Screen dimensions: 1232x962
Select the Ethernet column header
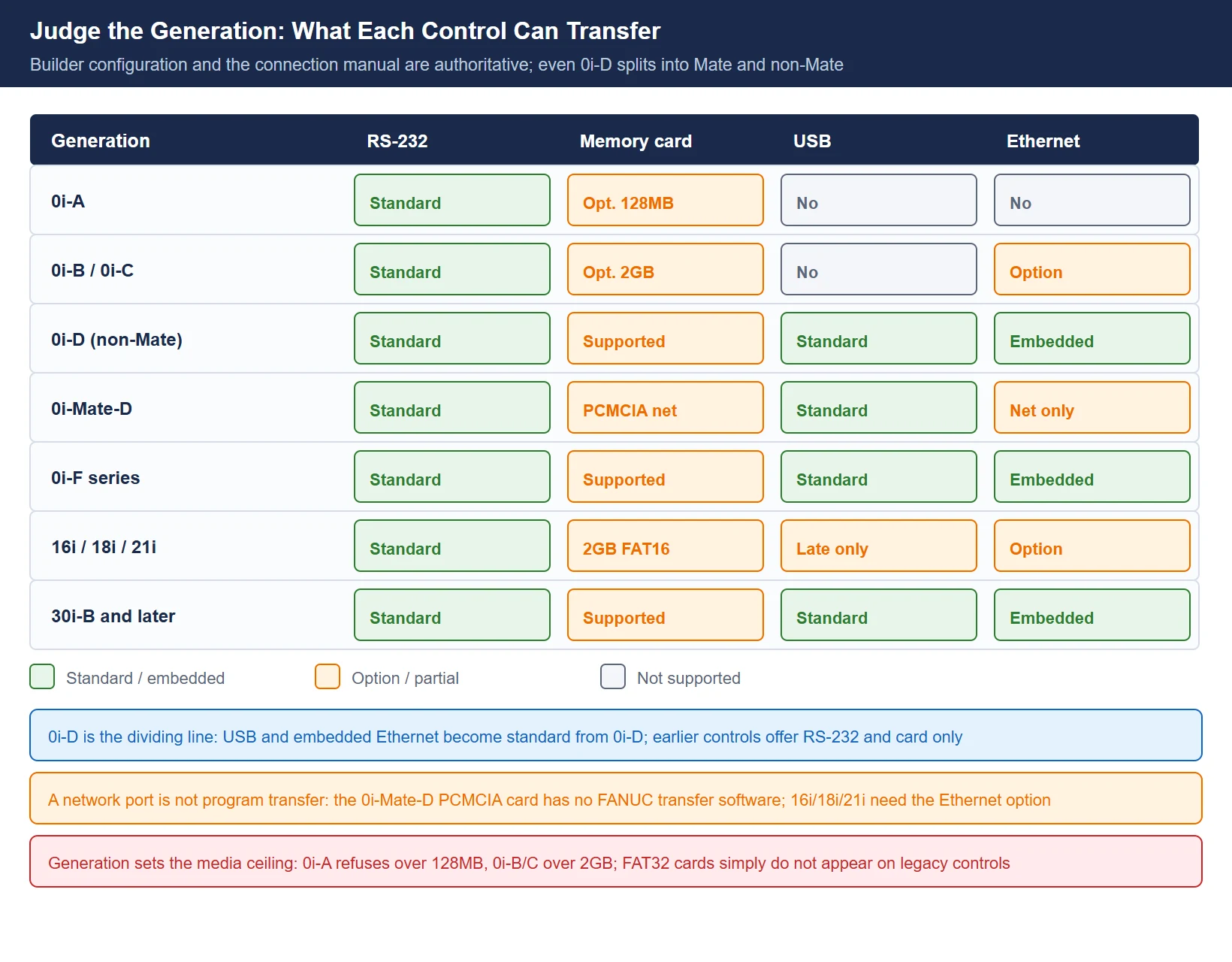click(x=1043, y=141)
